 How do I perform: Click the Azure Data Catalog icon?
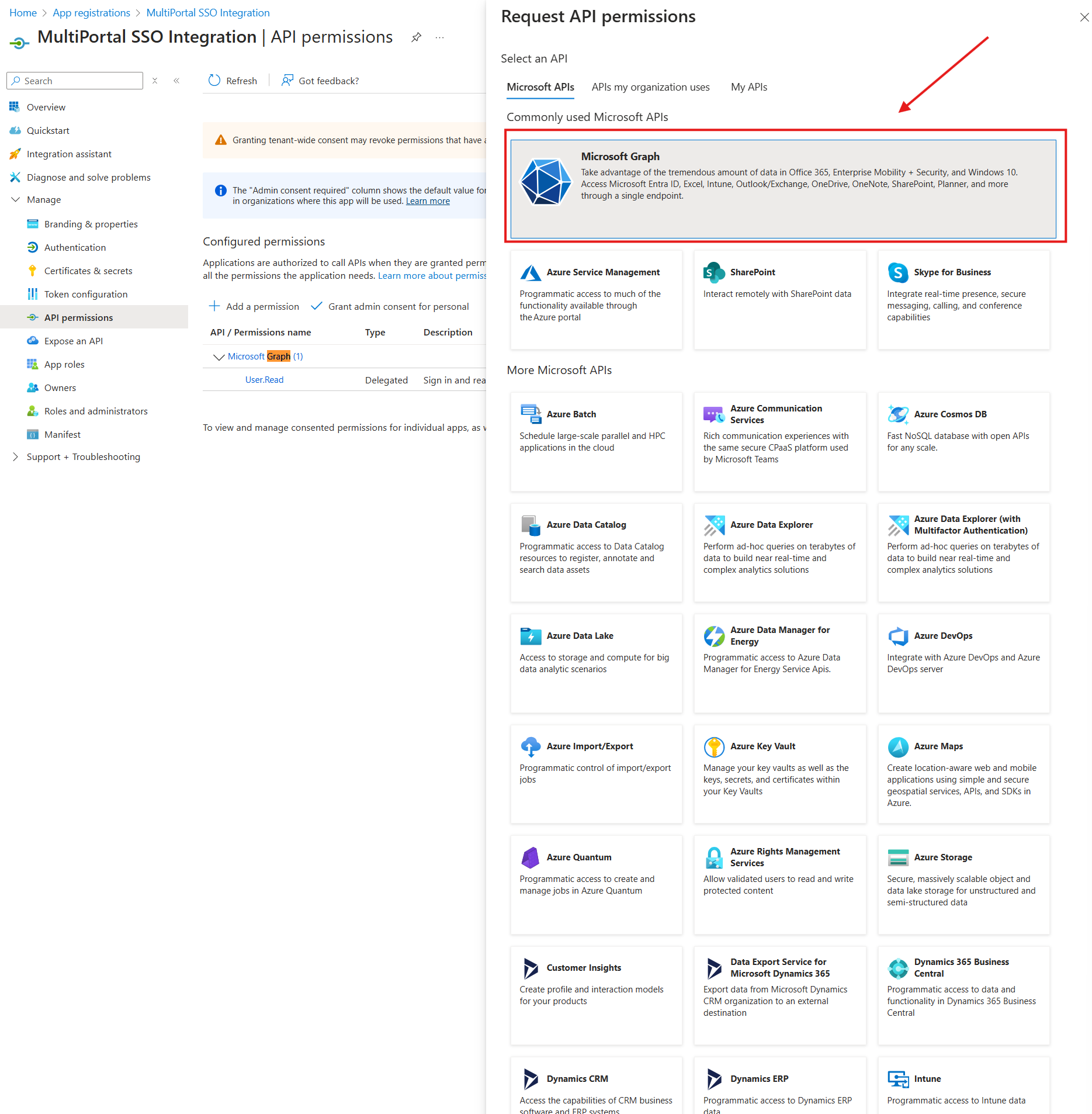531,525
